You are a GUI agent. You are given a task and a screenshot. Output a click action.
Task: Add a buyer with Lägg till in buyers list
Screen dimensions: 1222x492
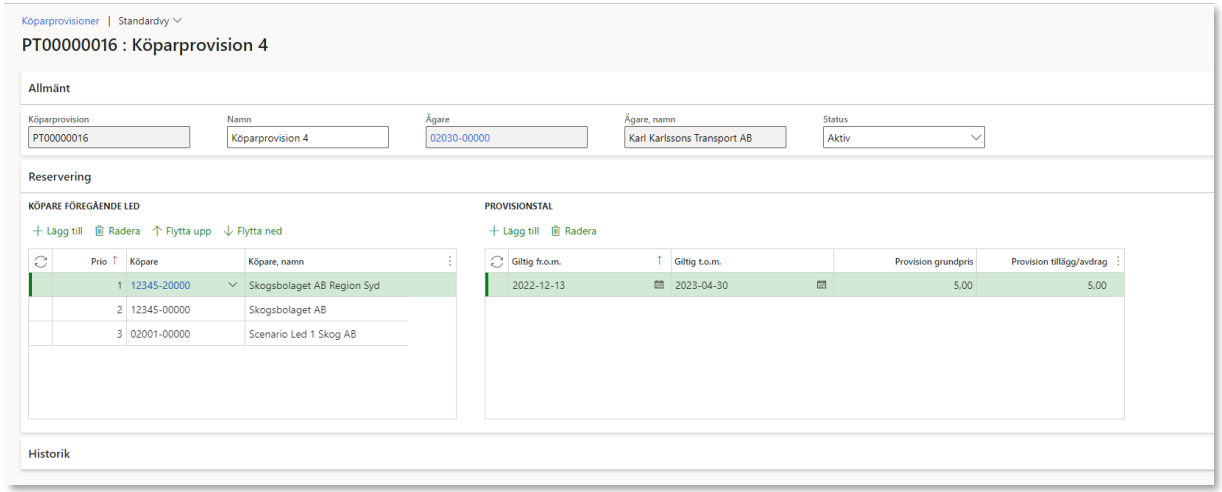[x=57, y=231]
